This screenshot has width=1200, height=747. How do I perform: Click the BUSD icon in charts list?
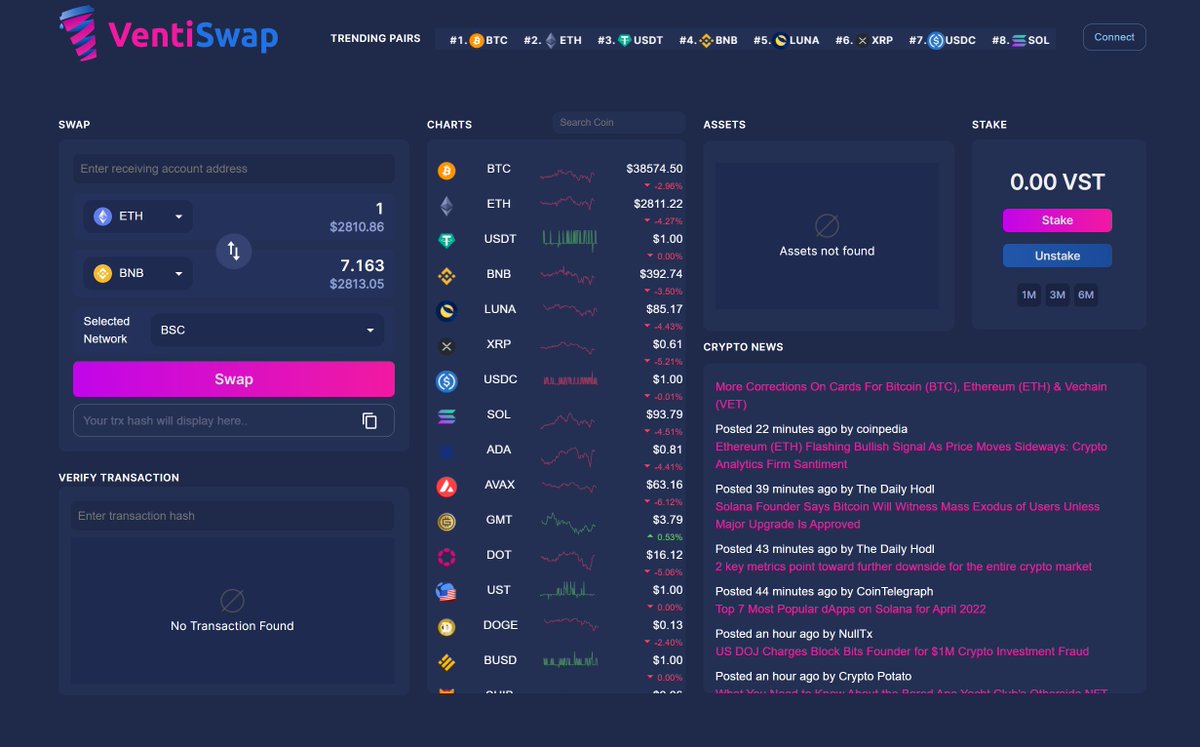pos(446,662)
